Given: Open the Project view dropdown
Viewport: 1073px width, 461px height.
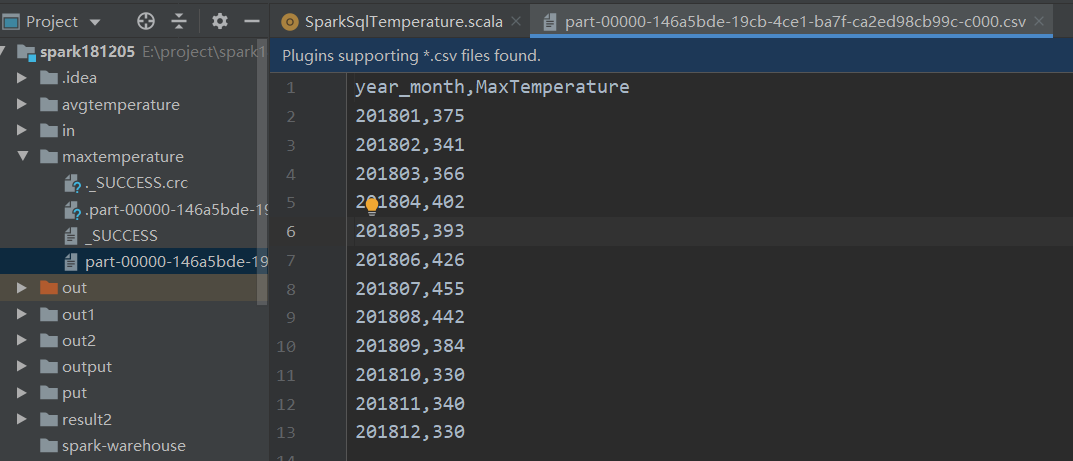Looking at the screenshot, I should click(x=95, y=21).
